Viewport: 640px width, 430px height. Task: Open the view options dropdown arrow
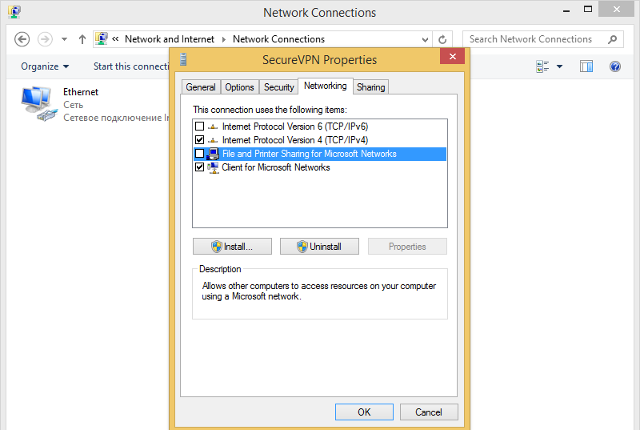560,66
